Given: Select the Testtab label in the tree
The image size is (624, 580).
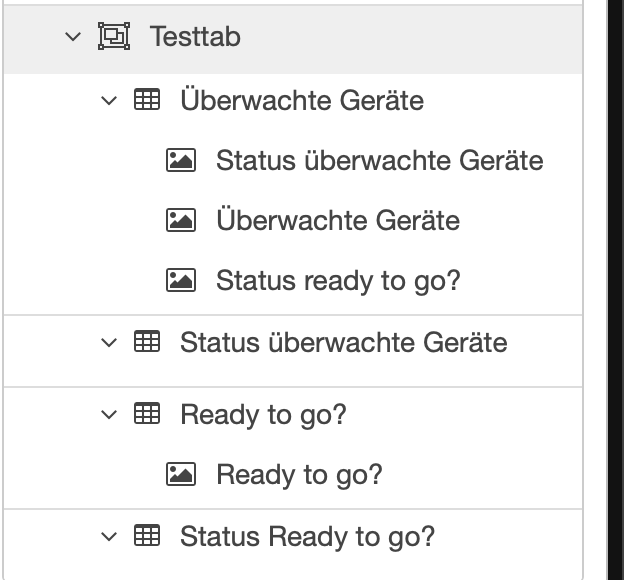Looking at the screenshot, I should click(x=195, y=37).
